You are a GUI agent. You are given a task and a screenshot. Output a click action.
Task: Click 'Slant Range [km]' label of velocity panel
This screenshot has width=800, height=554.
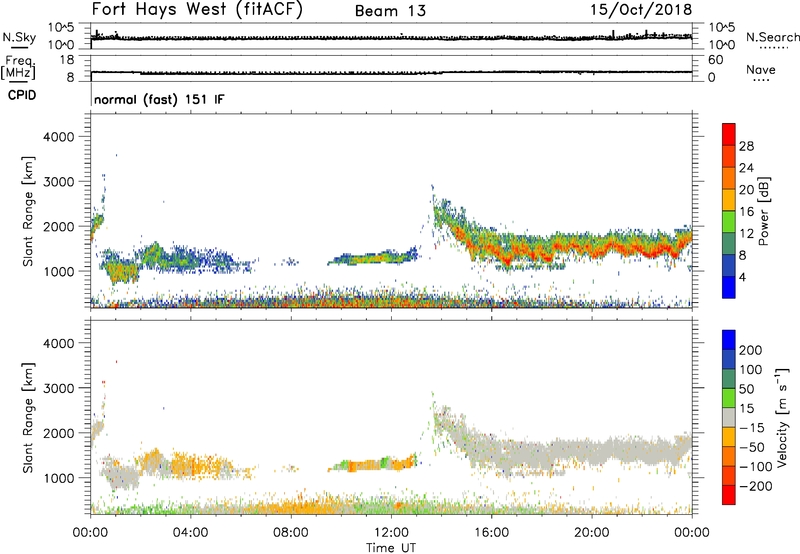[28, 417]
